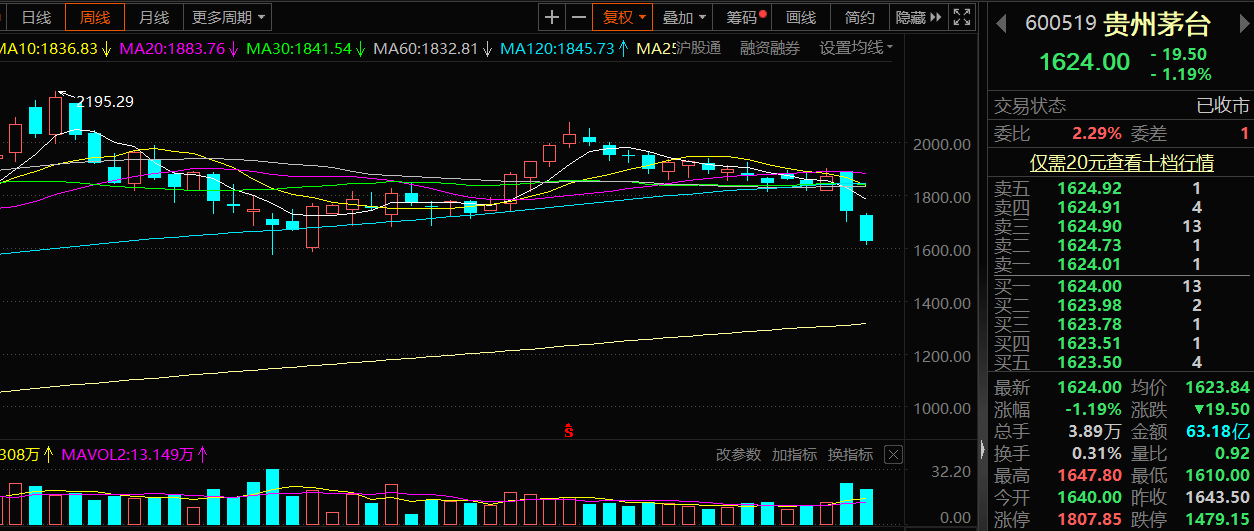Click the 改参数 button
The image size is (1254, 531).
click(738, 455)
